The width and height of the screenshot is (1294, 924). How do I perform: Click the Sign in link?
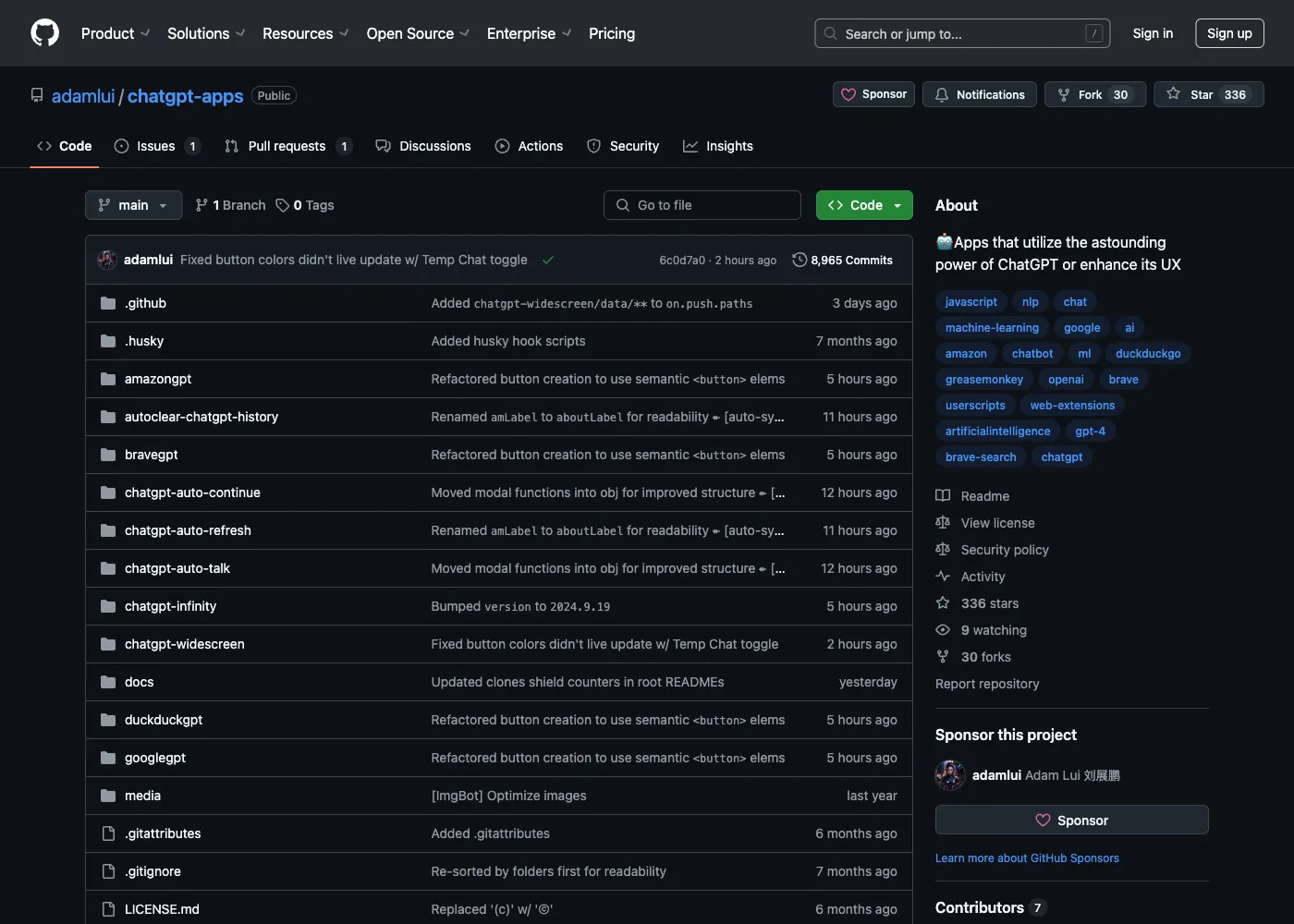(1153, 33)
